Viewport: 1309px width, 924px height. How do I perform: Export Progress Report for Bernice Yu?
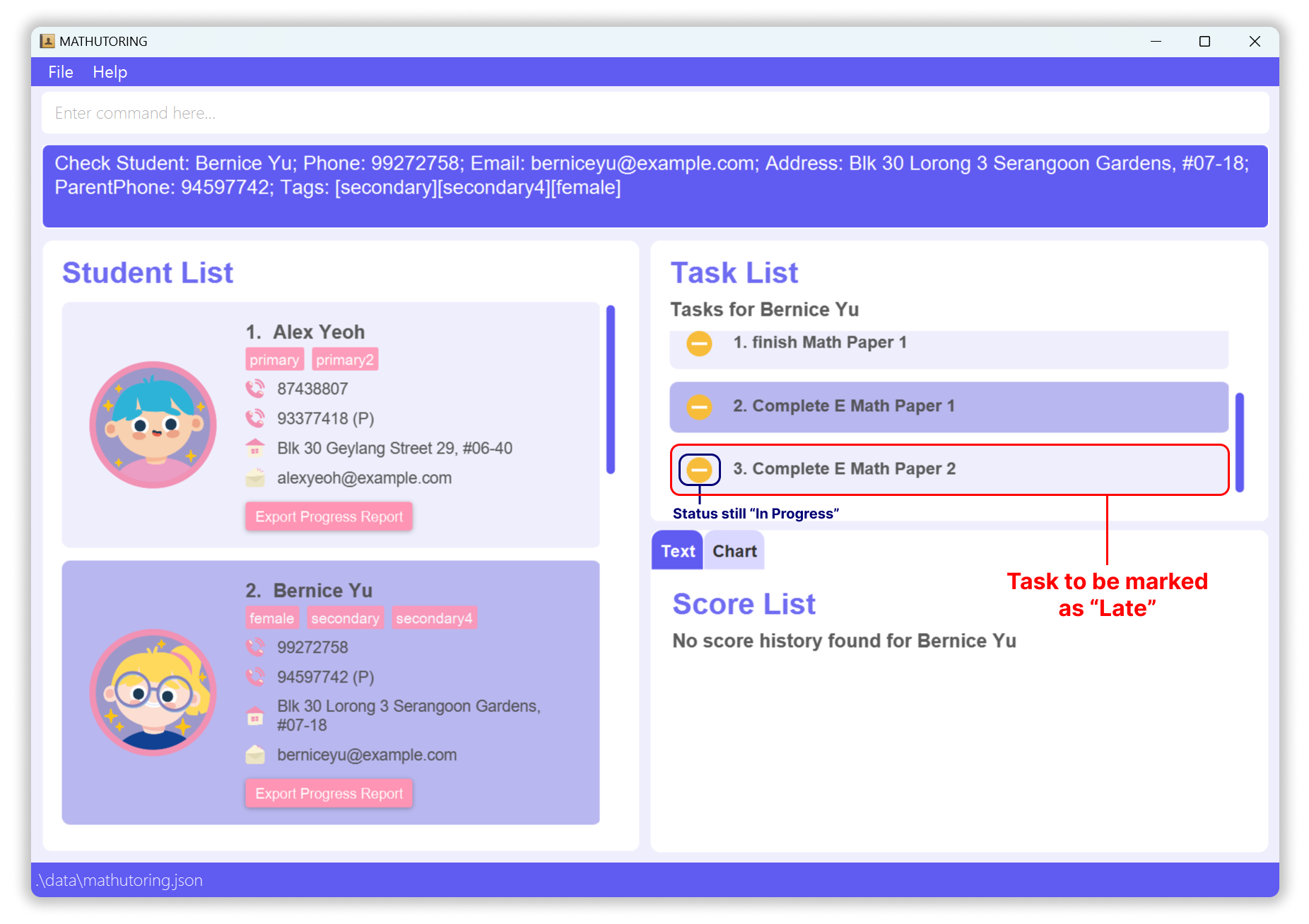point(329,793)
